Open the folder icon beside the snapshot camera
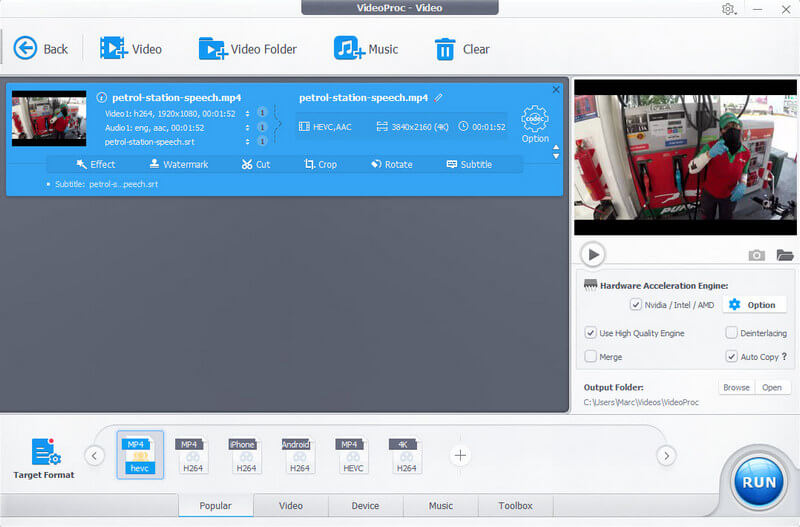The image size is (800, 527). tap(785, 255)
